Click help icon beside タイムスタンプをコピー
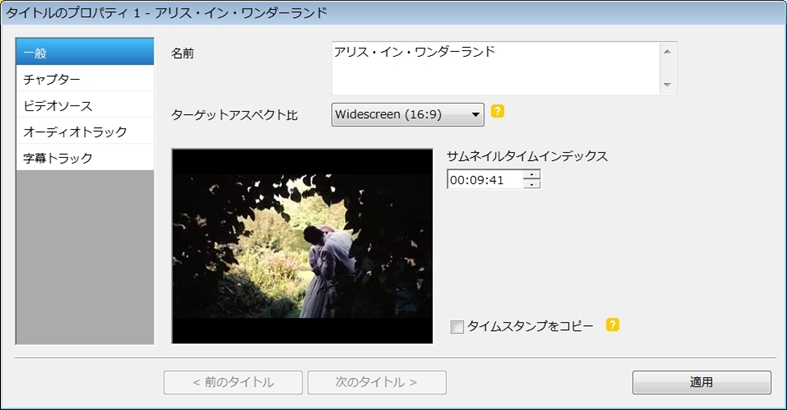 coord(612,325)
